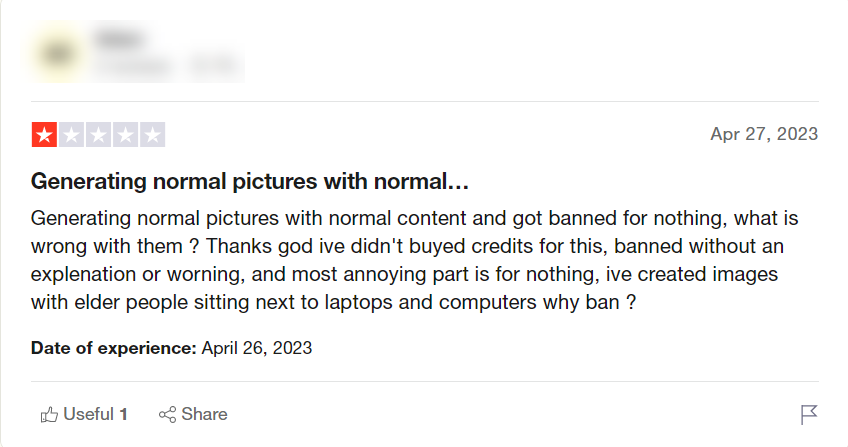848x447 pixels.
Task: Open the blurred reviewer avatar
Action: coord(56,55)
